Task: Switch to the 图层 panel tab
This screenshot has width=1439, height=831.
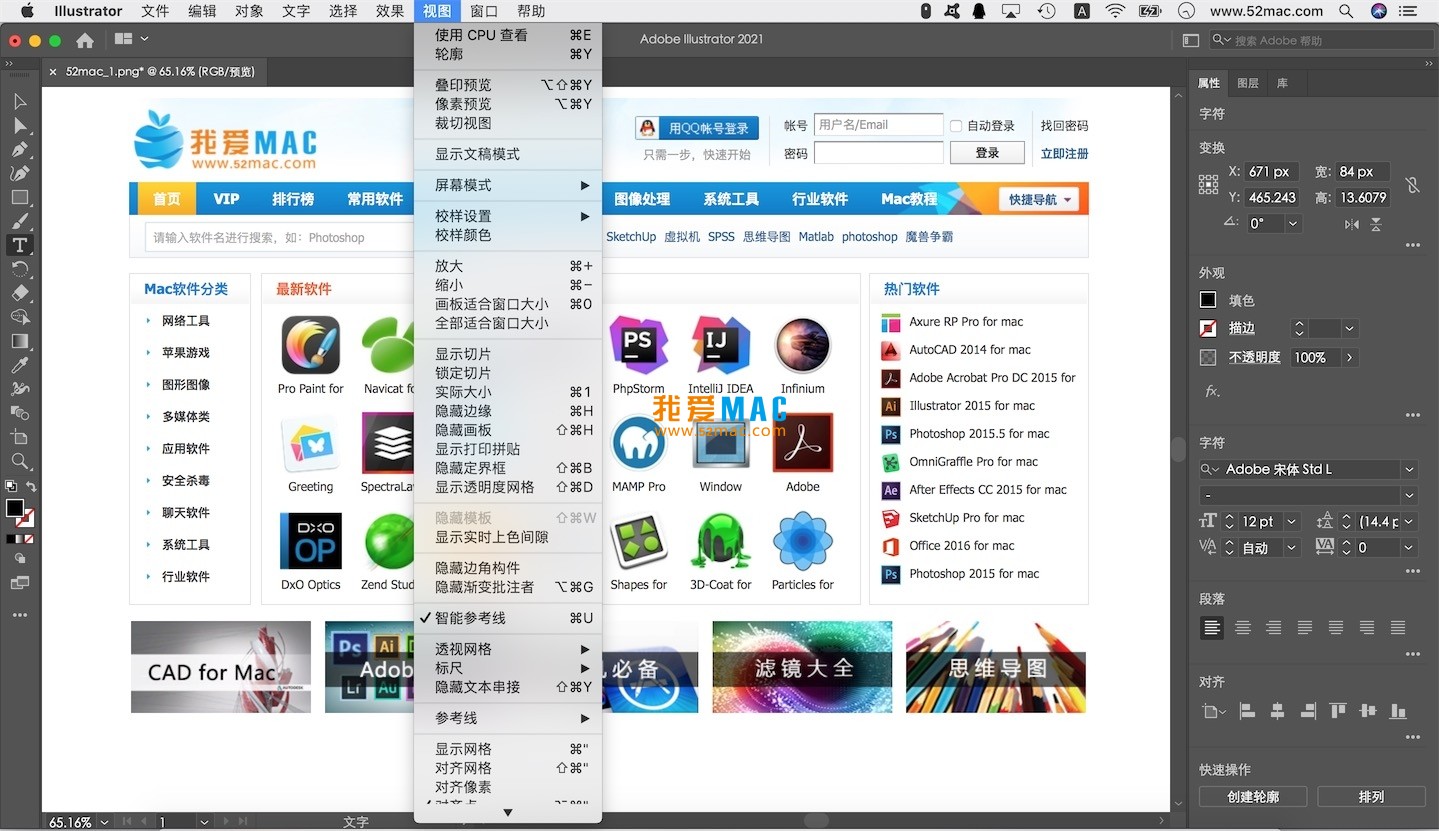Action: [x=1247, y=83]
